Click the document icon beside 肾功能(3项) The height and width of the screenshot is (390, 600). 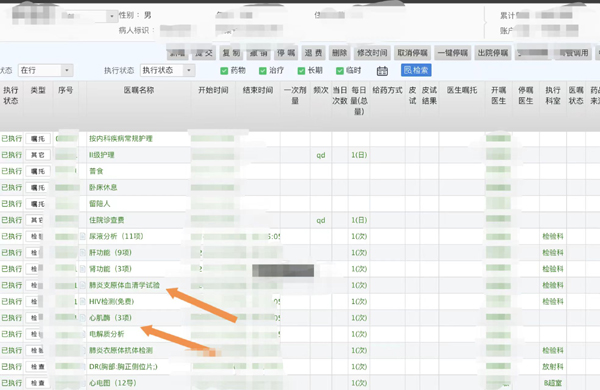pyautogui.click(x=83, y=269)
